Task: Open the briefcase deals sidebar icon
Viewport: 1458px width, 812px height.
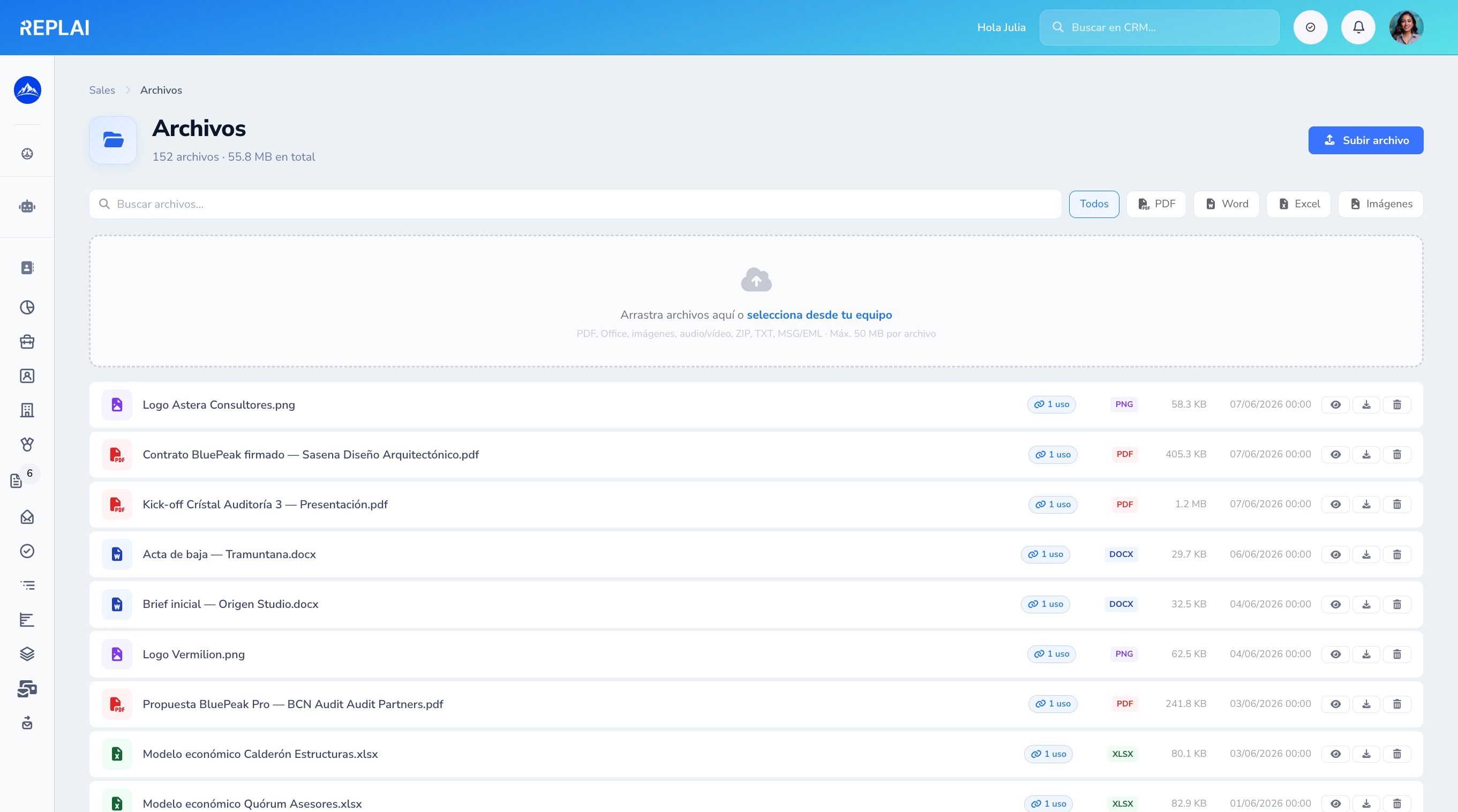Action: click(x=27, y=342)
